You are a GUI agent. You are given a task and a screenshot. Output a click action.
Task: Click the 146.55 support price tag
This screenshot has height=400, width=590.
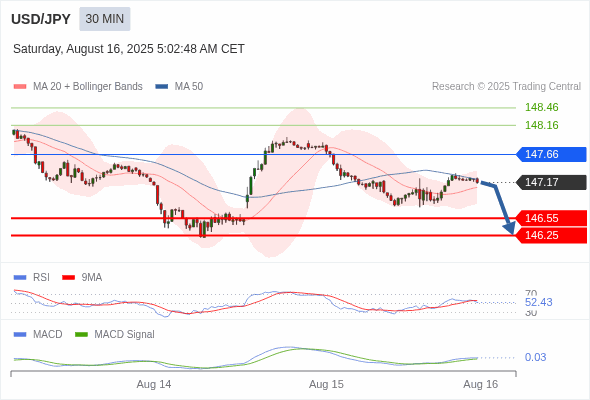[x=551, y=218]
